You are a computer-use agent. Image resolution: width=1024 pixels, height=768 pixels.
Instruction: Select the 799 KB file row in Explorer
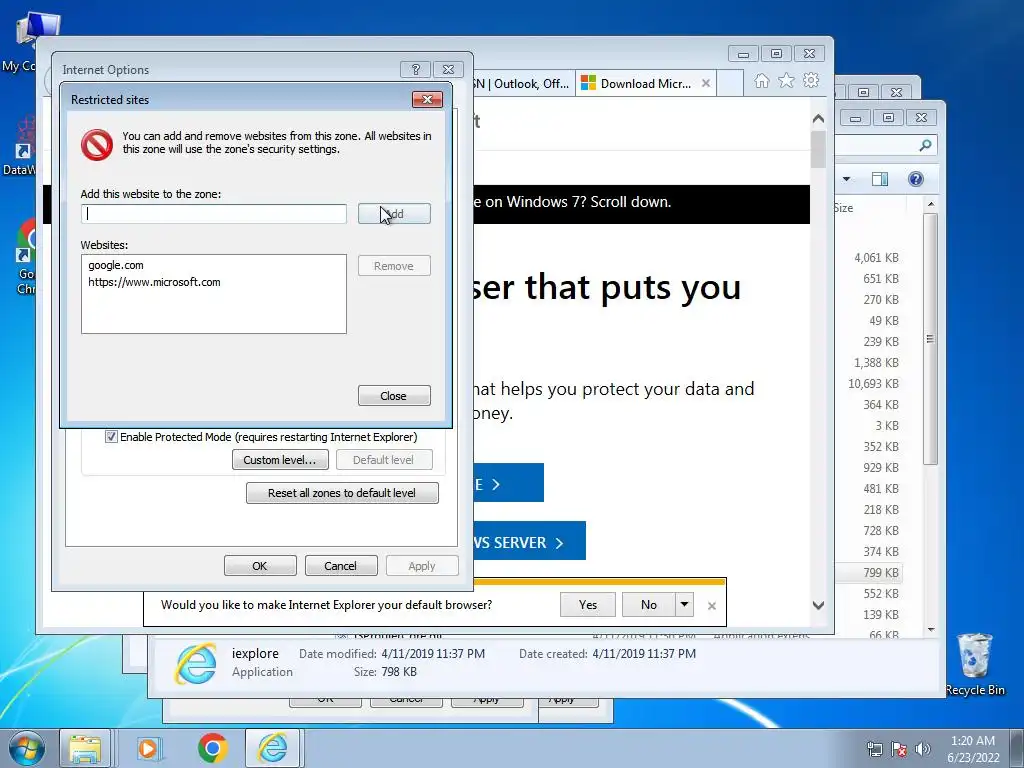(x=868, y=573)
